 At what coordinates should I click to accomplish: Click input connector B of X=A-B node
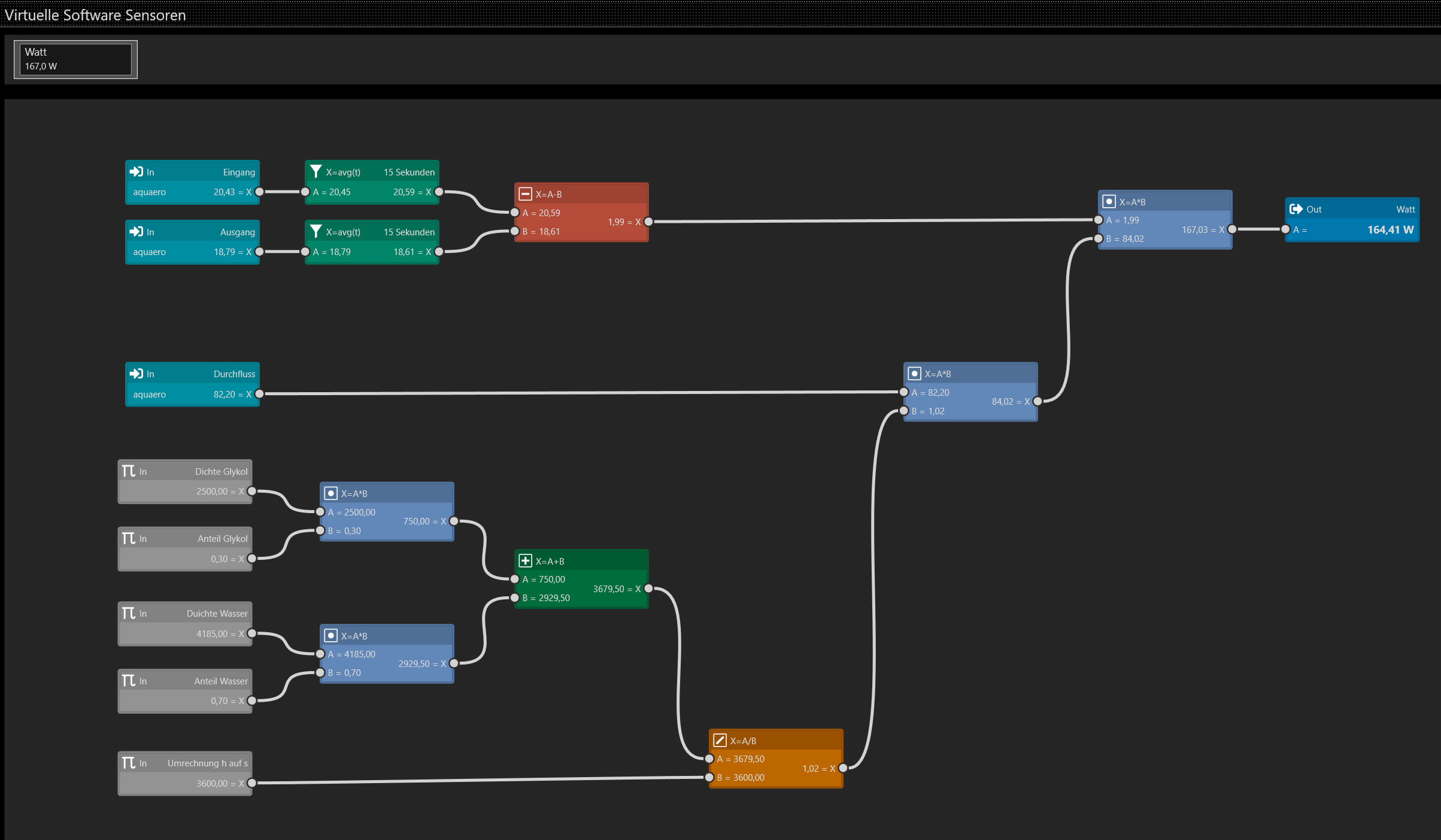point(514,231)
